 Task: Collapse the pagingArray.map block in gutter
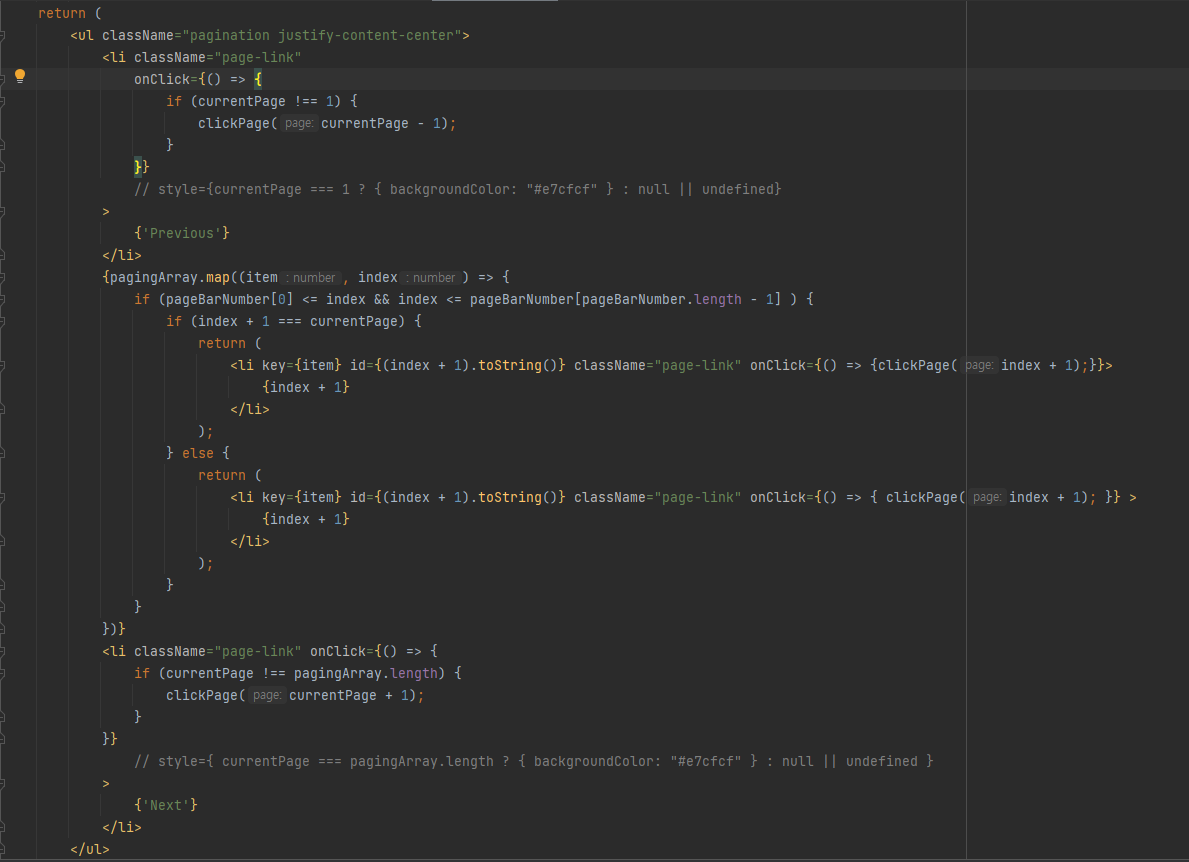point(2,277)
